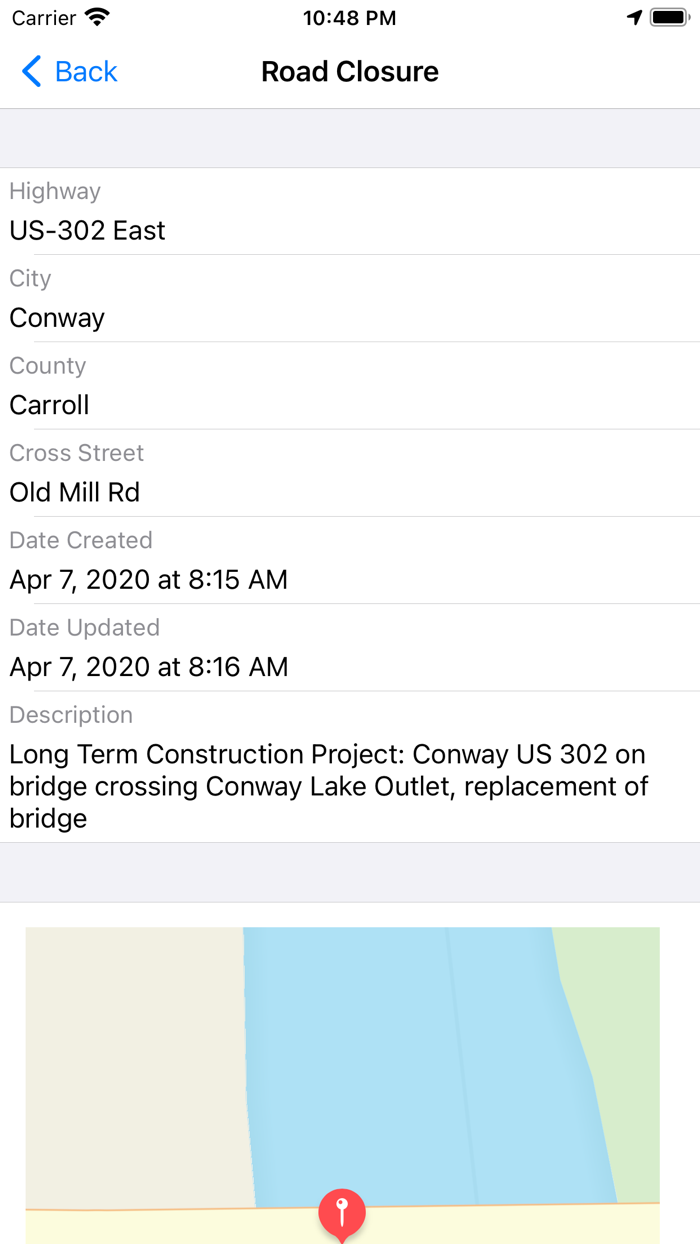The image size is (700, 1244).
Task: Select the County value Carroll
Action: click(x=48, y=405)
